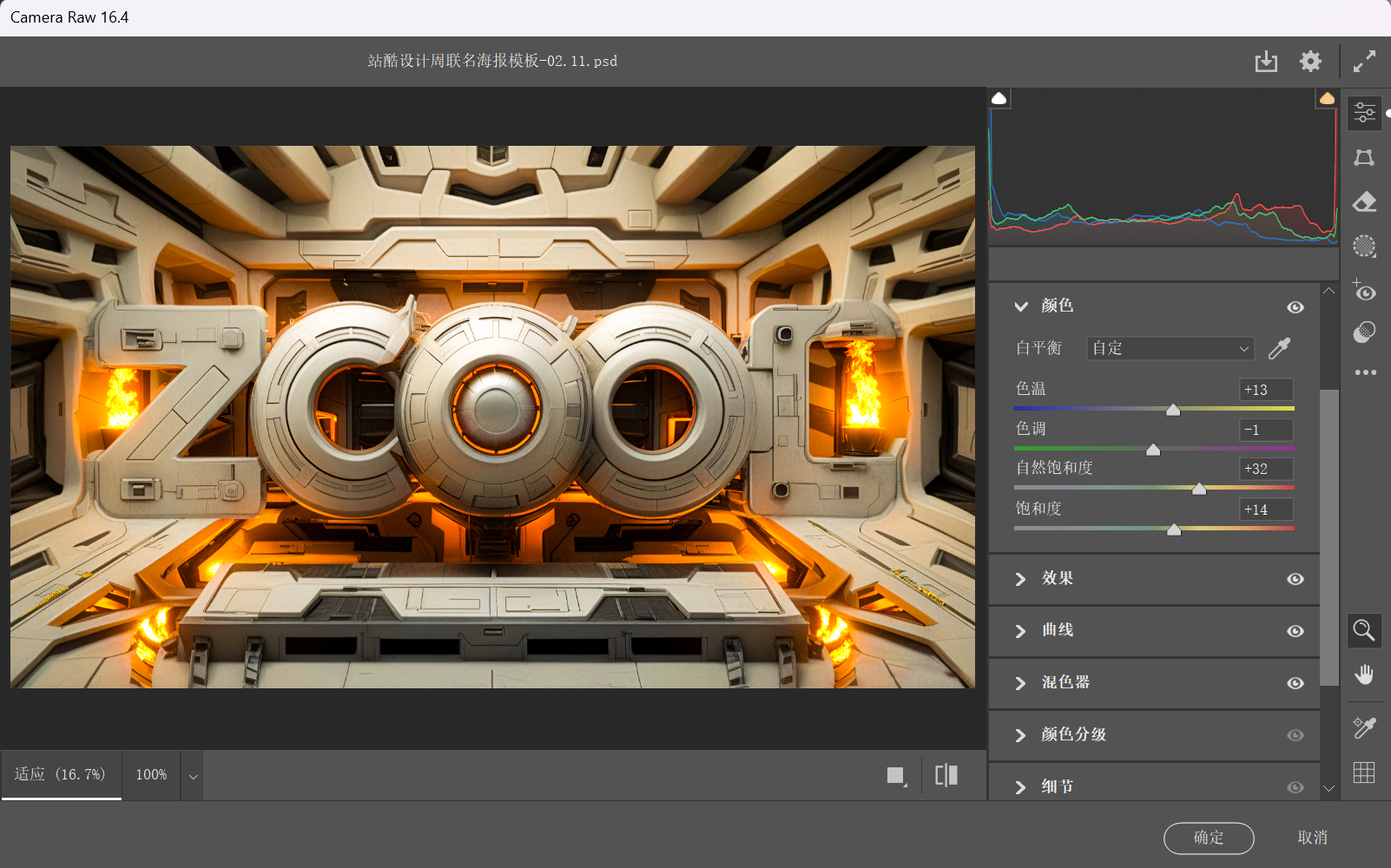Open Camera Raw preferences gear

click(x=1310, y=62)
